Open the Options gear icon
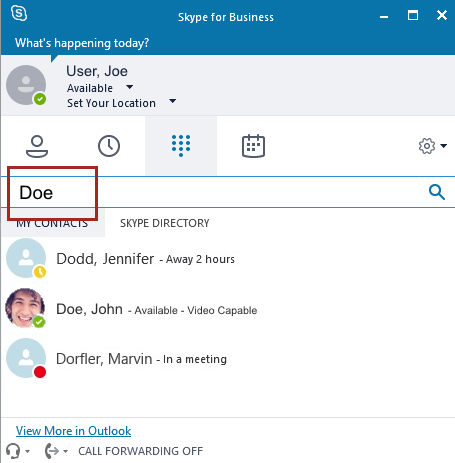The image size is (455, 463). [x=427, y=146]
